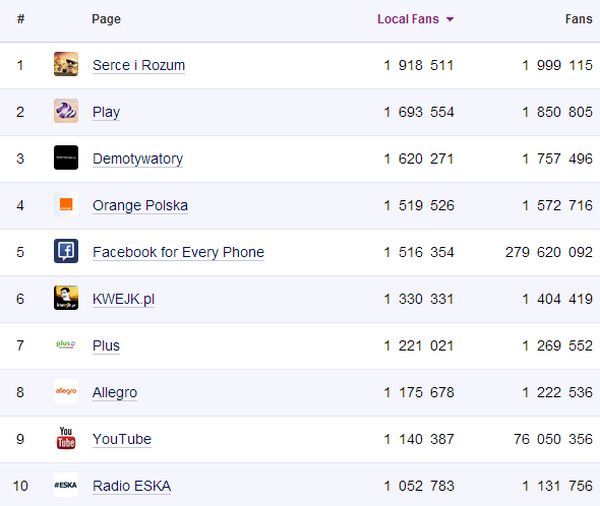Viewport: 600px width, 506px height.
Task: Click the Facebook for Every Phone icon
Action: (66, 252)
